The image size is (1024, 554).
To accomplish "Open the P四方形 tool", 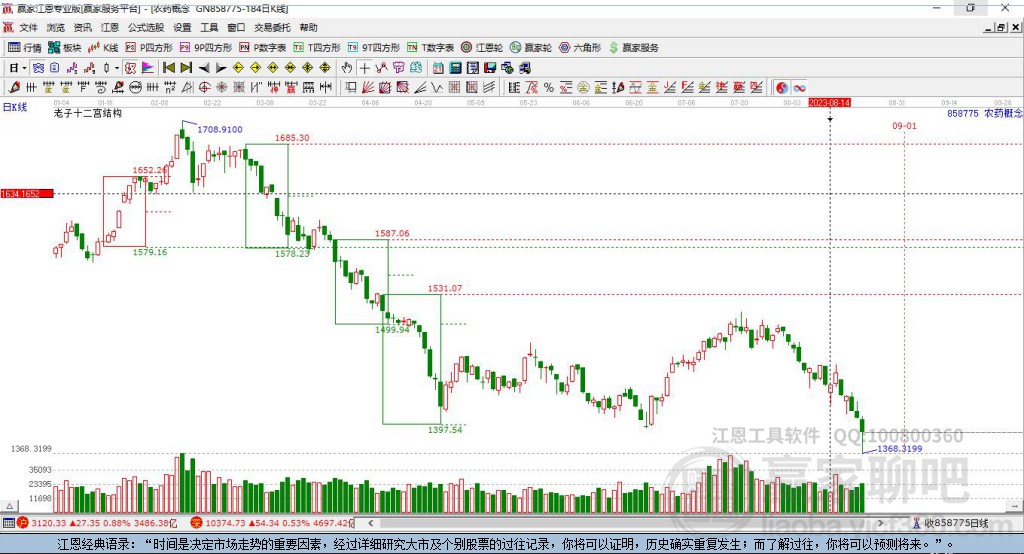I will (149, 48).
